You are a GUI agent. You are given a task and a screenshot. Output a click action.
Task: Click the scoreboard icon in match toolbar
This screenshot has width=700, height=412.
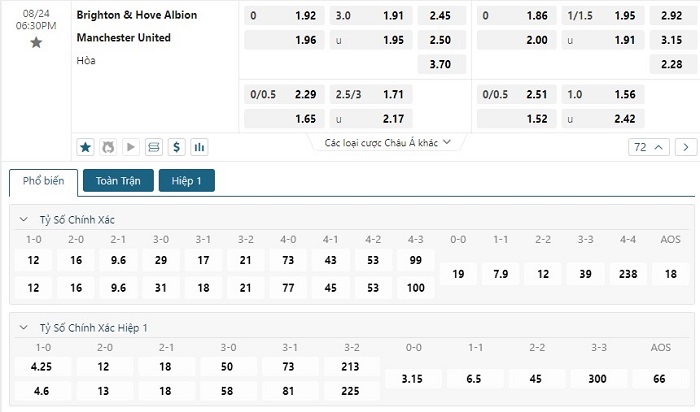[x=153, y=147]
